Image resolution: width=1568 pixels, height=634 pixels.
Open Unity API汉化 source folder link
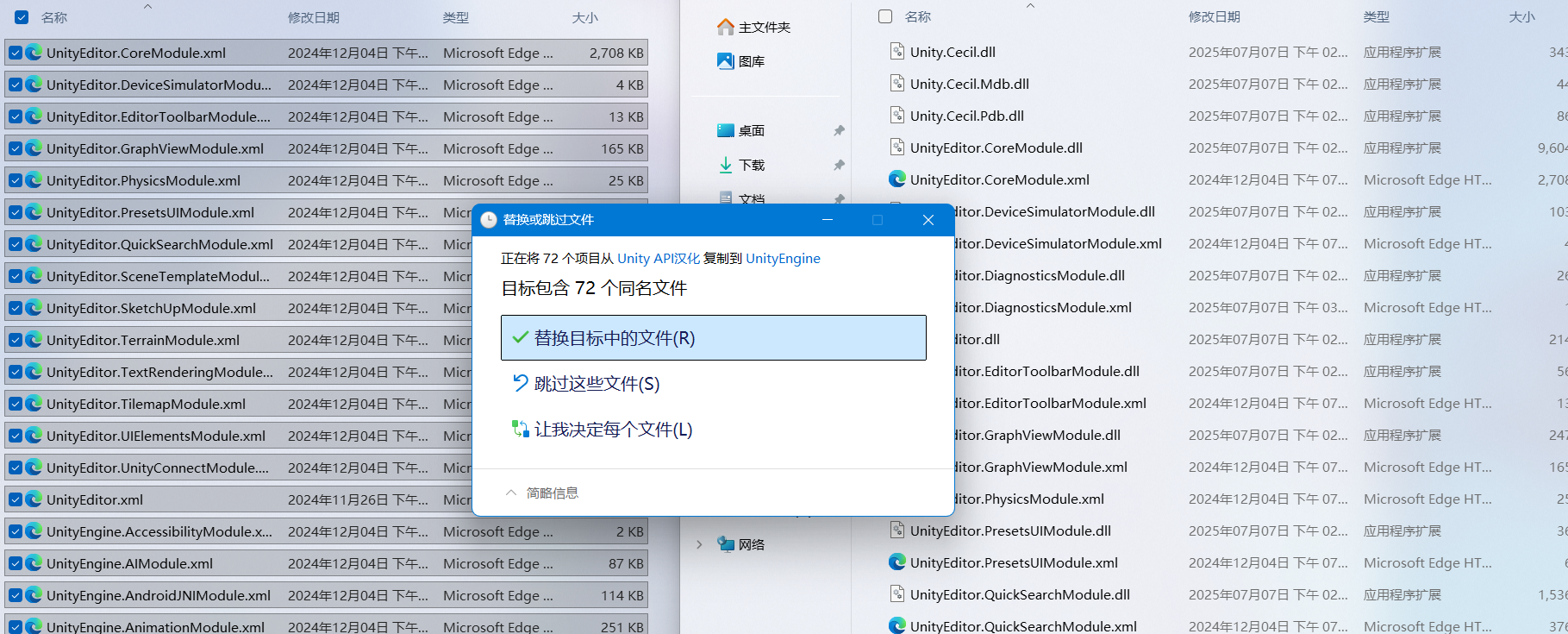click(659, 258)
